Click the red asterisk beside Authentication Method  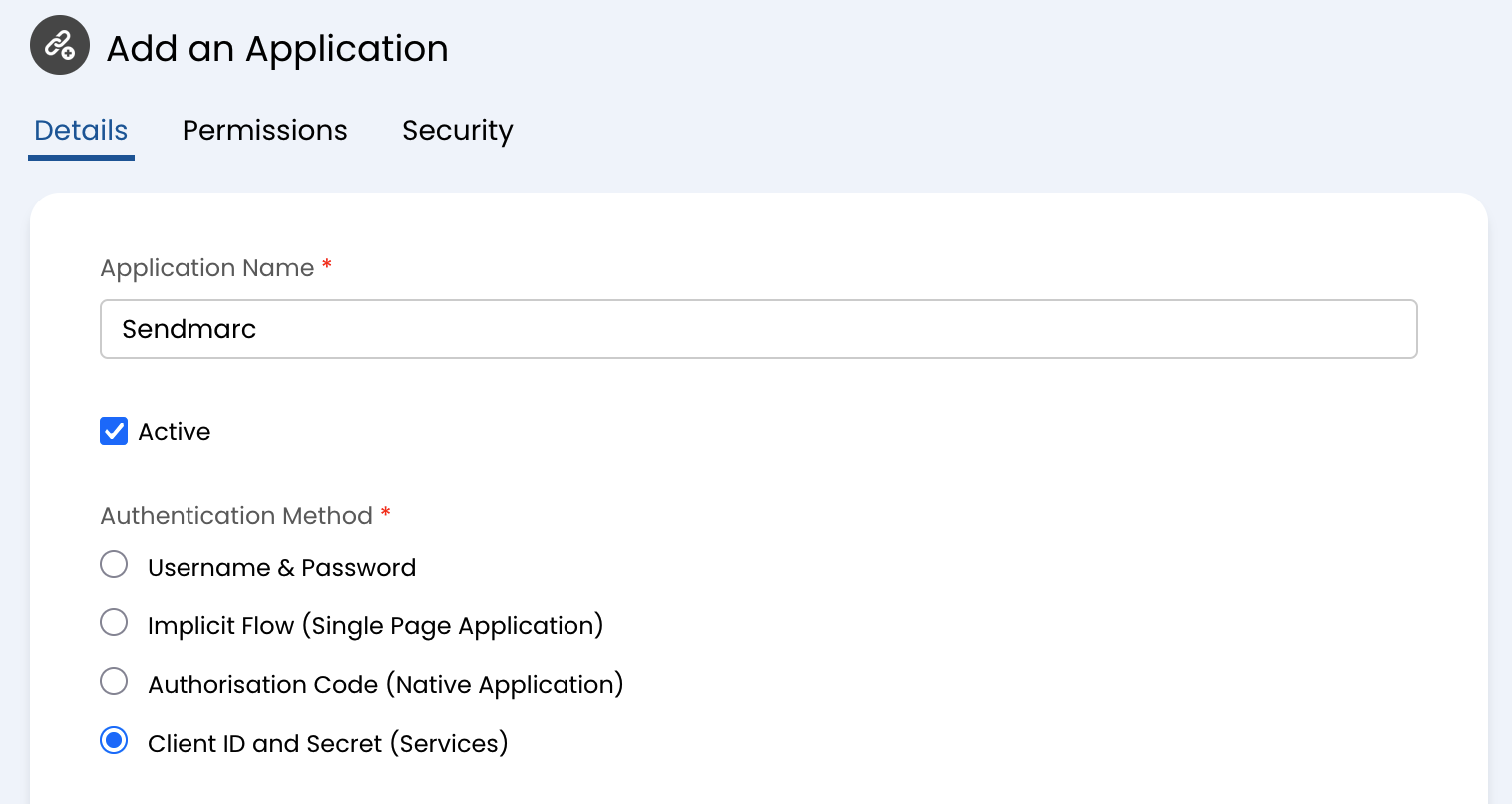point(385,513)
